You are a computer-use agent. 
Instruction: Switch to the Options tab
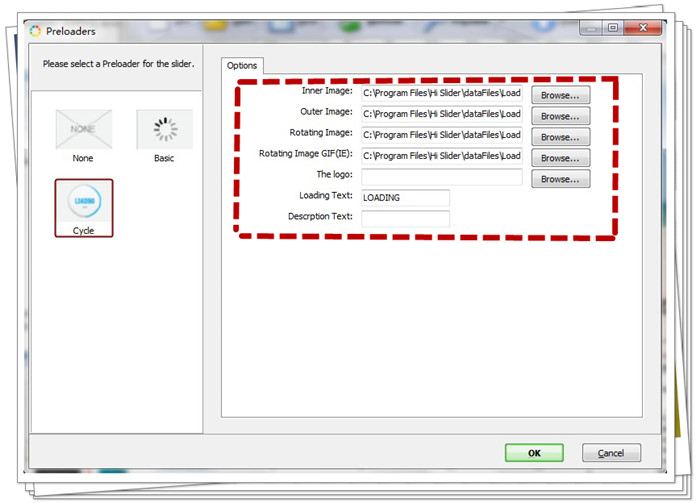click(242, 66)
